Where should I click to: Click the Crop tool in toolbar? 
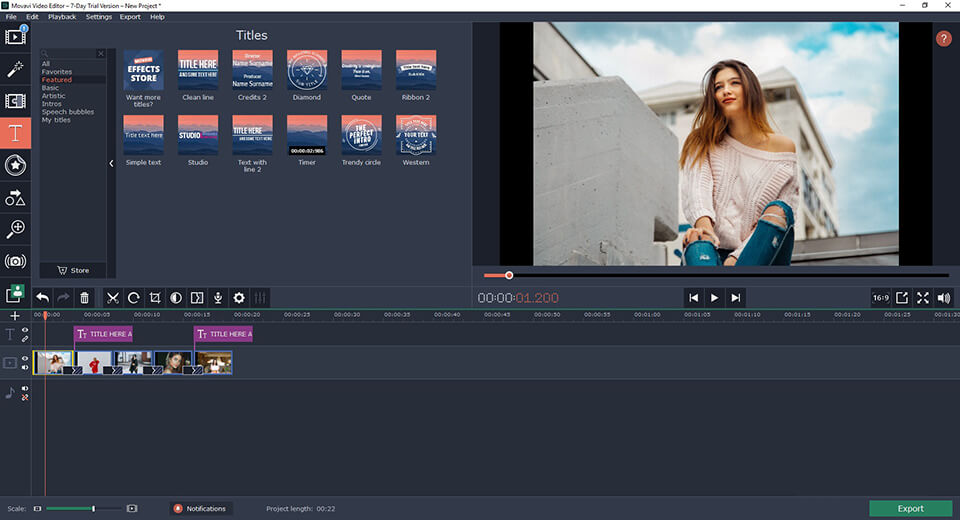155,297
